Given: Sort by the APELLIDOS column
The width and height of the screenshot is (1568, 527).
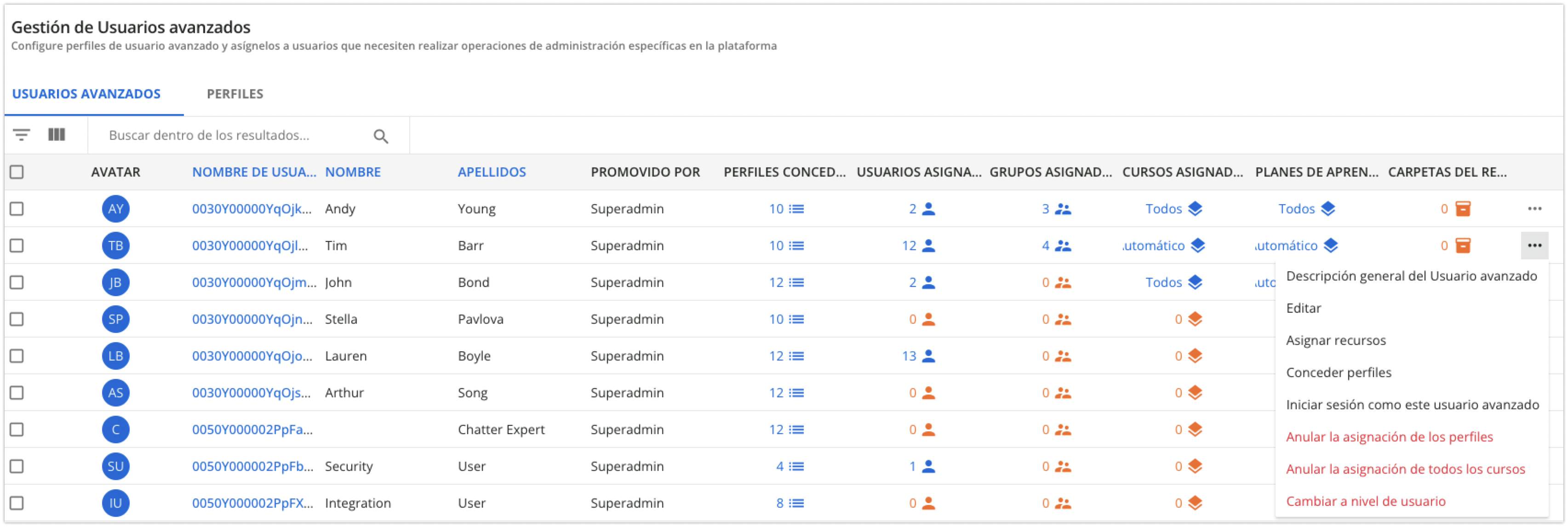Looking at the screenshot, I should tap(491, 172).
